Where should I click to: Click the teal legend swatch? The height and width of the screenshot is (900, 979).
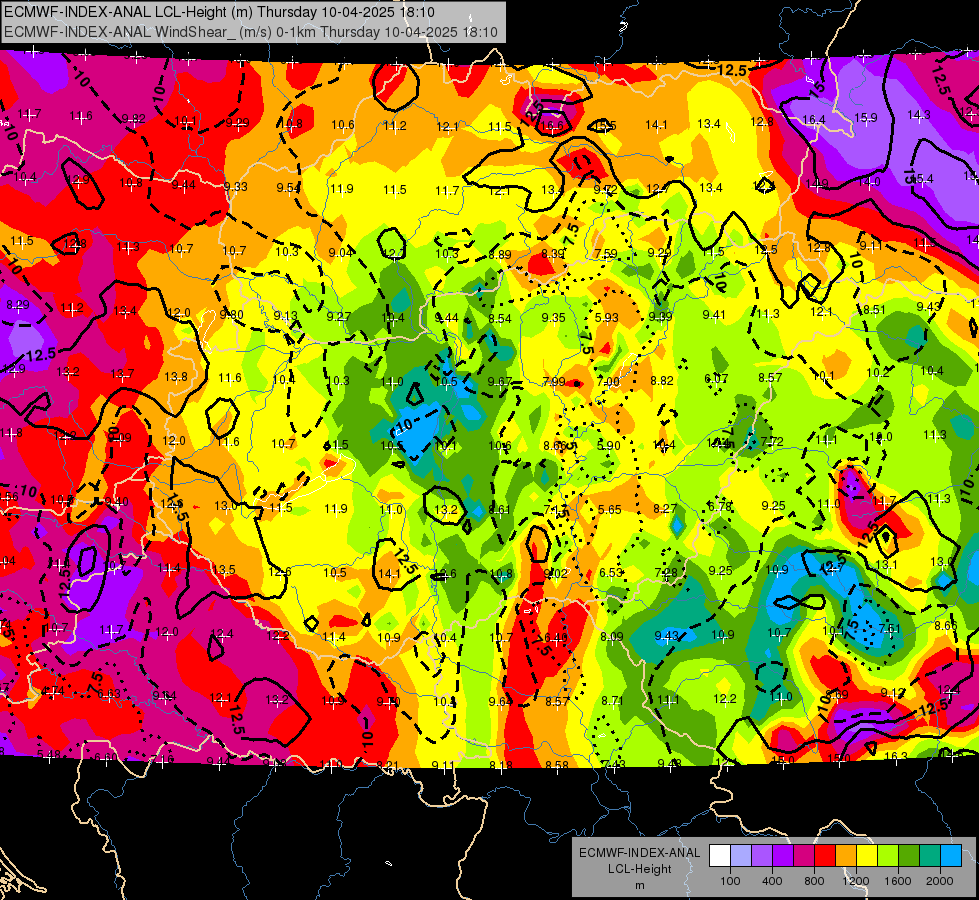(930, 856)
